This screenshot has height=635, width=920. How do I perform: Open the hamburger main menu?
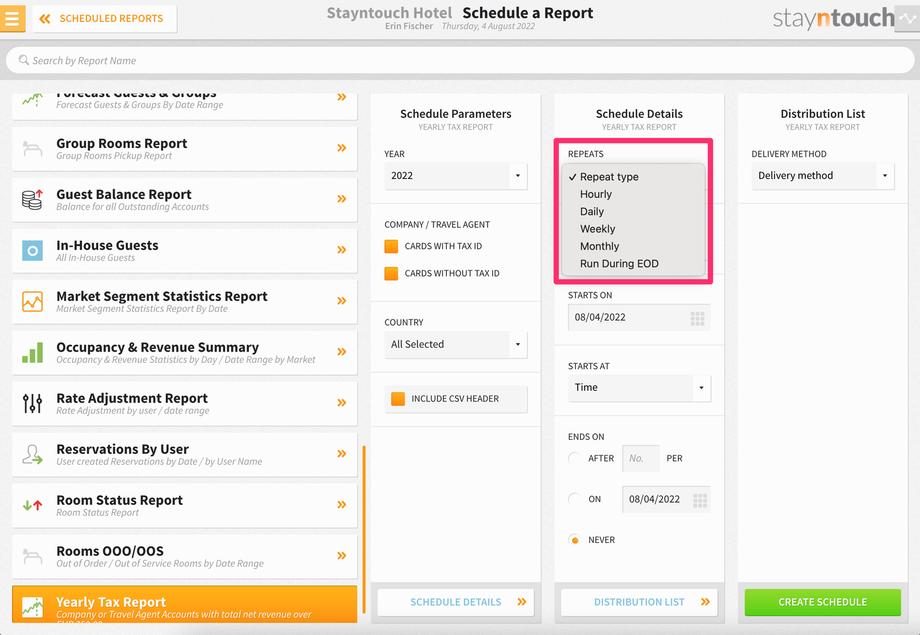pyautogui.click(x=12, y=18)
